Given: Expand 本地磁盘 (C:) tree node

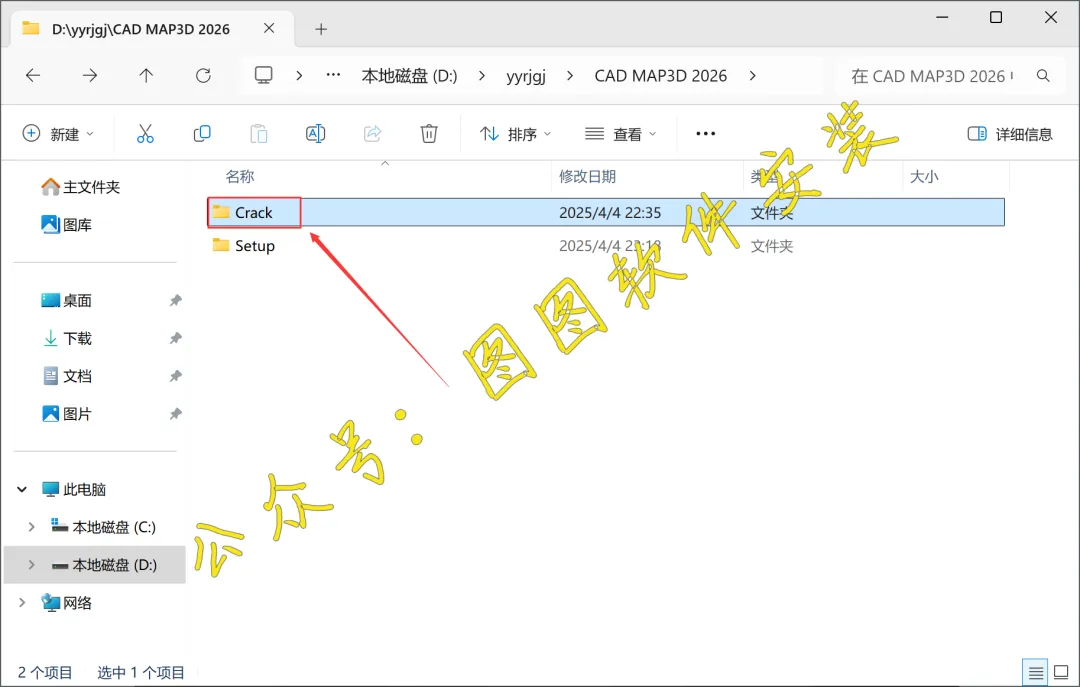Looking at the screenshot, I should click(x=31, y=527).
